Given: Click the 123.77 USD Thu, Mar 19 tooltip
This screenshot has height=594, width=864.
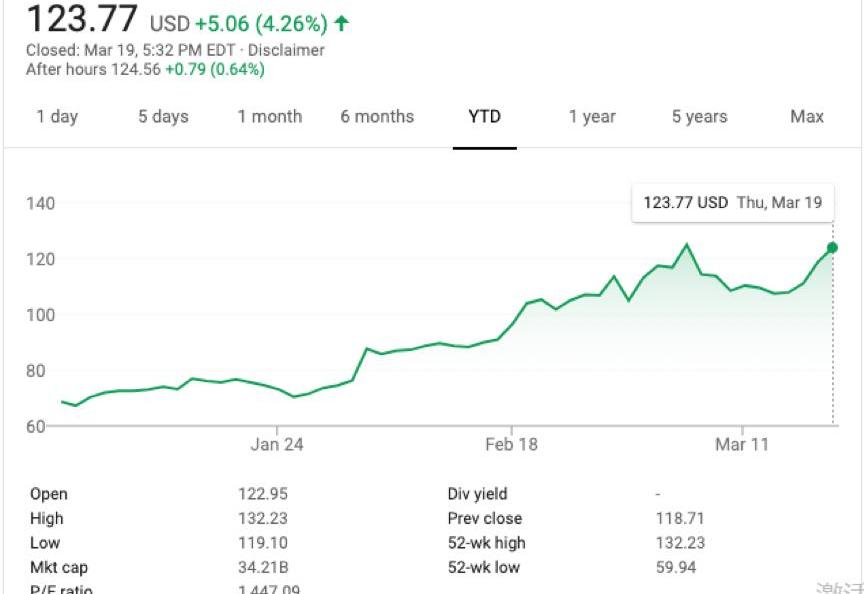Looking at the screenshot, I should point(732,202).
